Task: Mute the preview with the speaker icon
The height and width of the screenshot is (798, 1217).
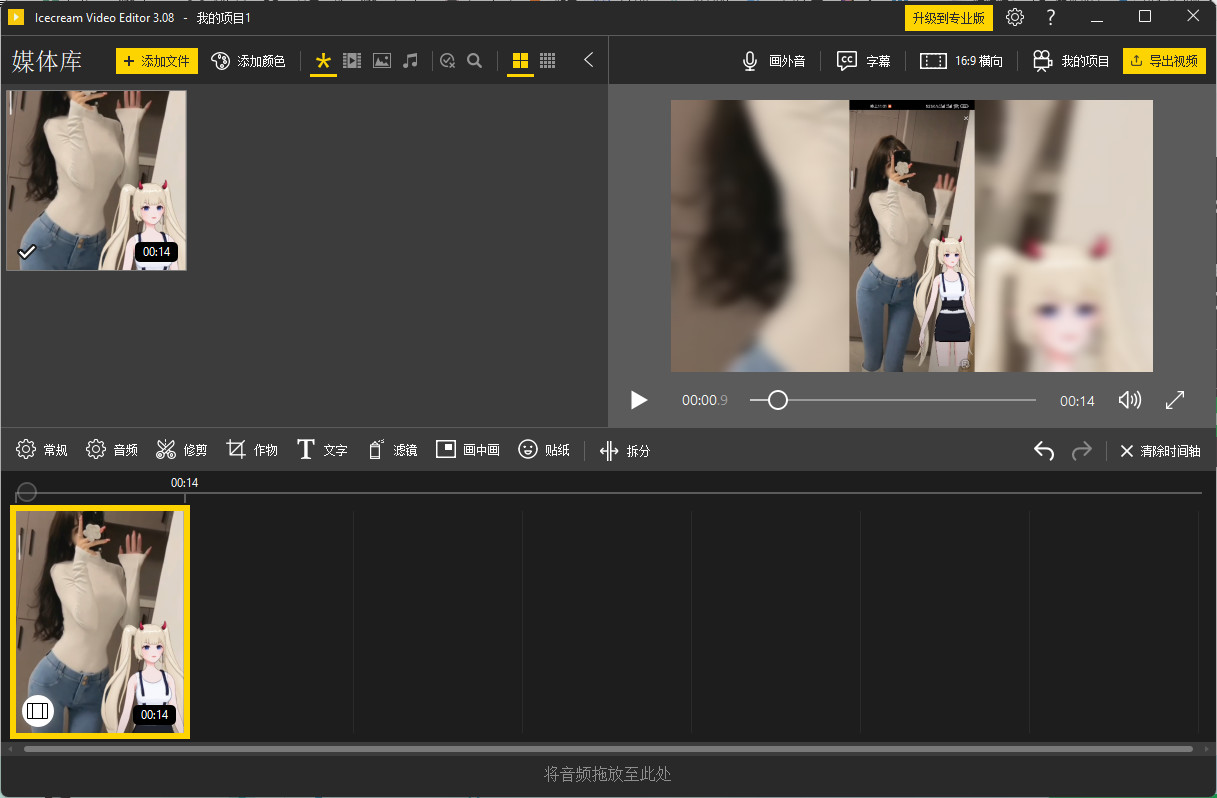Action: (x=1130, y=400)
